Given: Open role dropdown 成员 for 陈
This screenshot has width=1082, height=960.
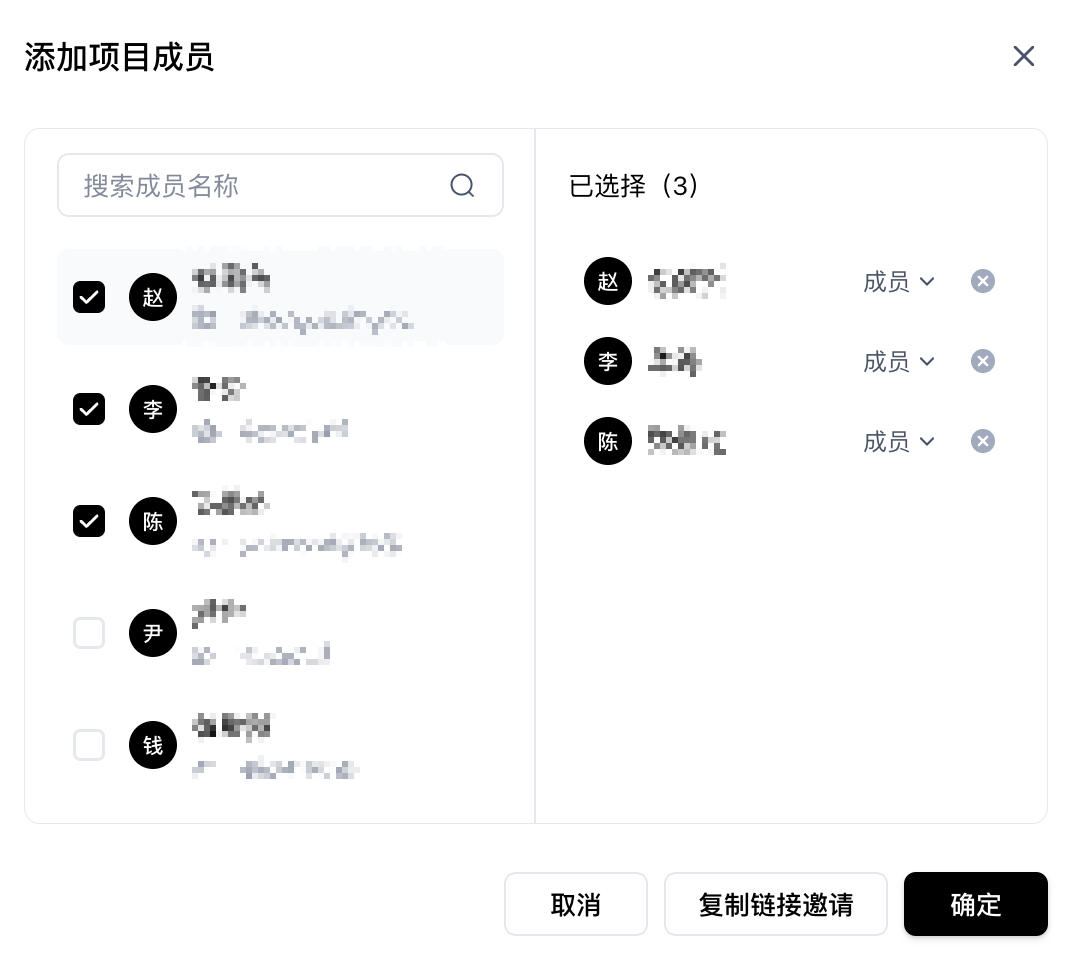Looking at the screenshot, I should pyautogui.click(x=899, y=442).
